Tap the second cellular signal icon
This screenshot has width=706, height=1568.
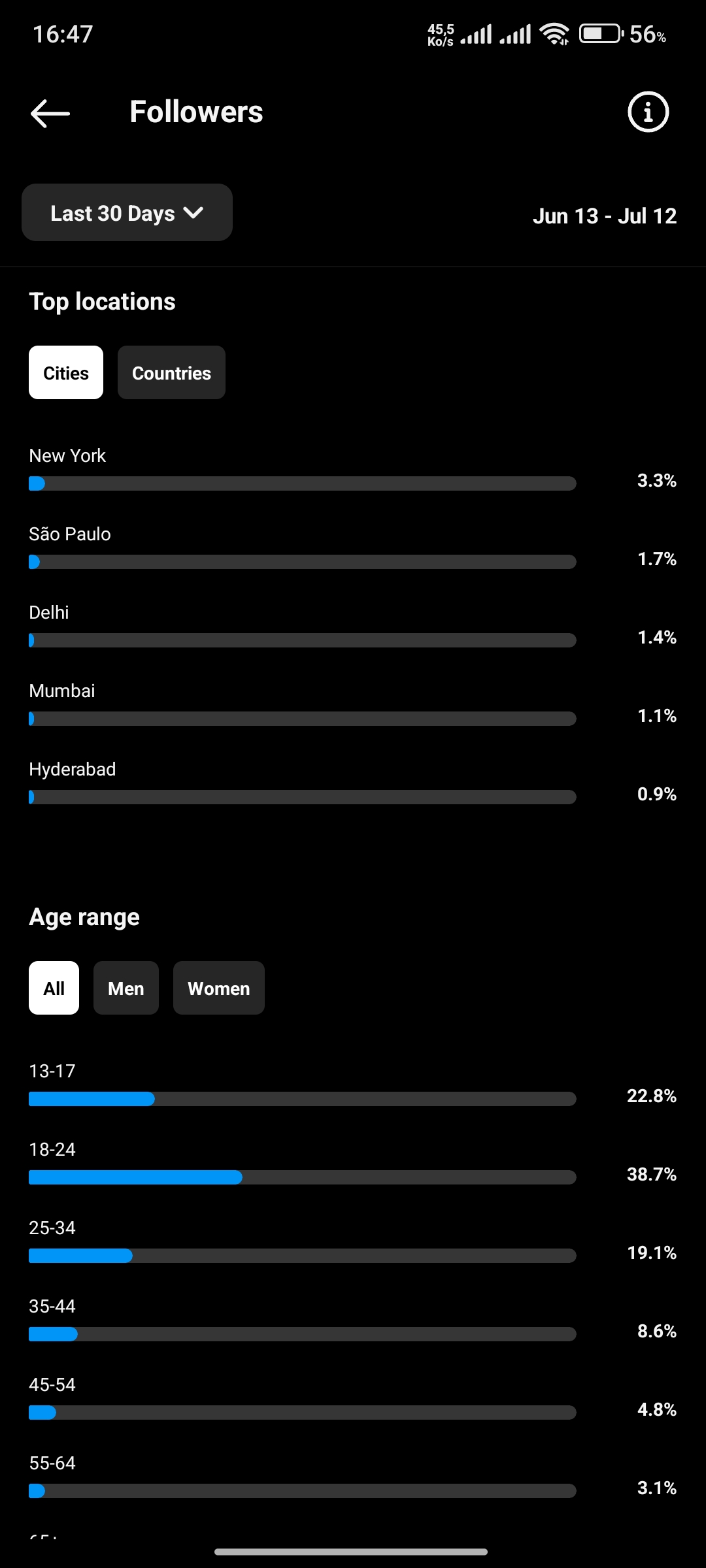[515, 34]
